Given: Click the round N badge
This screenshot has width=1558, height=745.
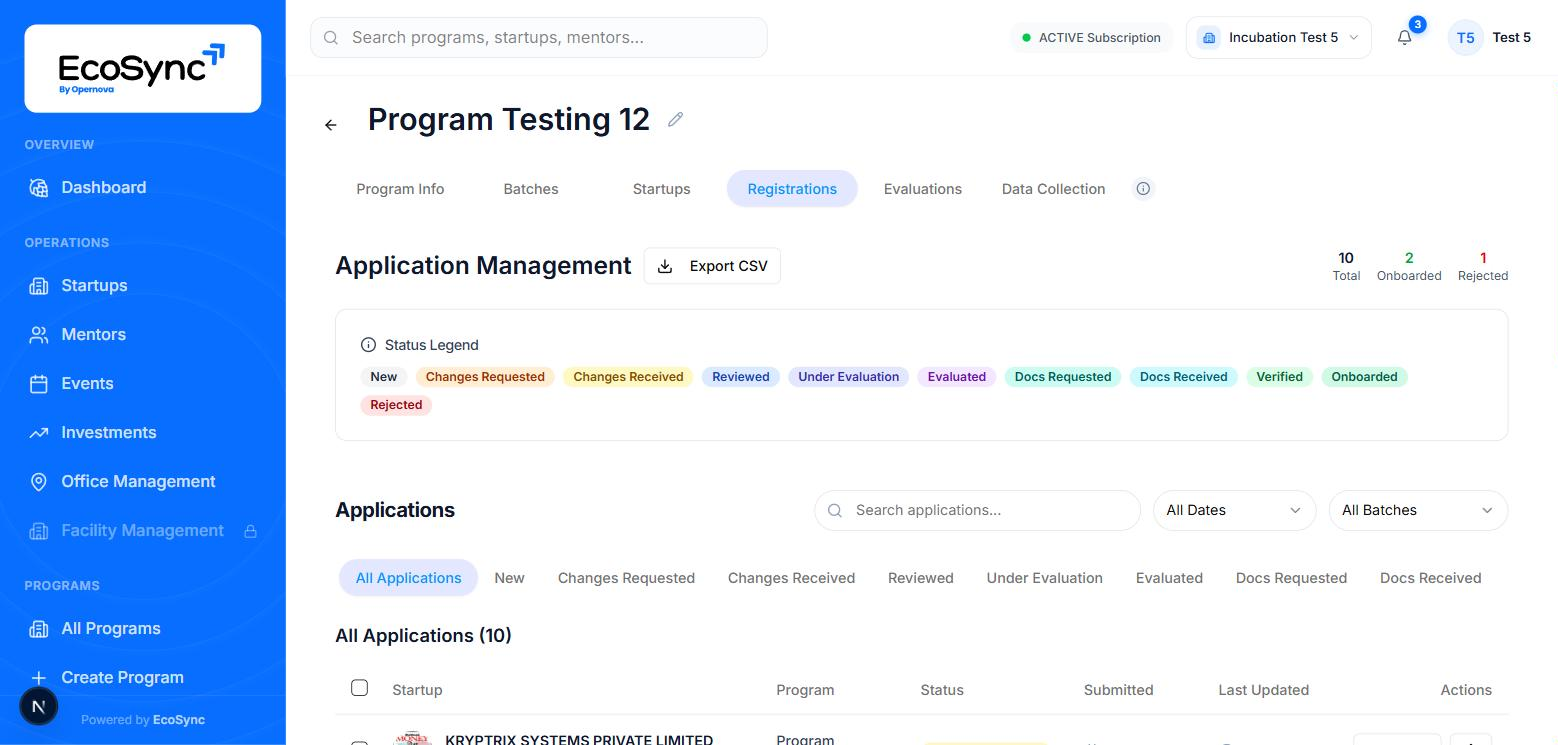Looking at the screenshot, I should pyautogui.click(x=39, y=706).
